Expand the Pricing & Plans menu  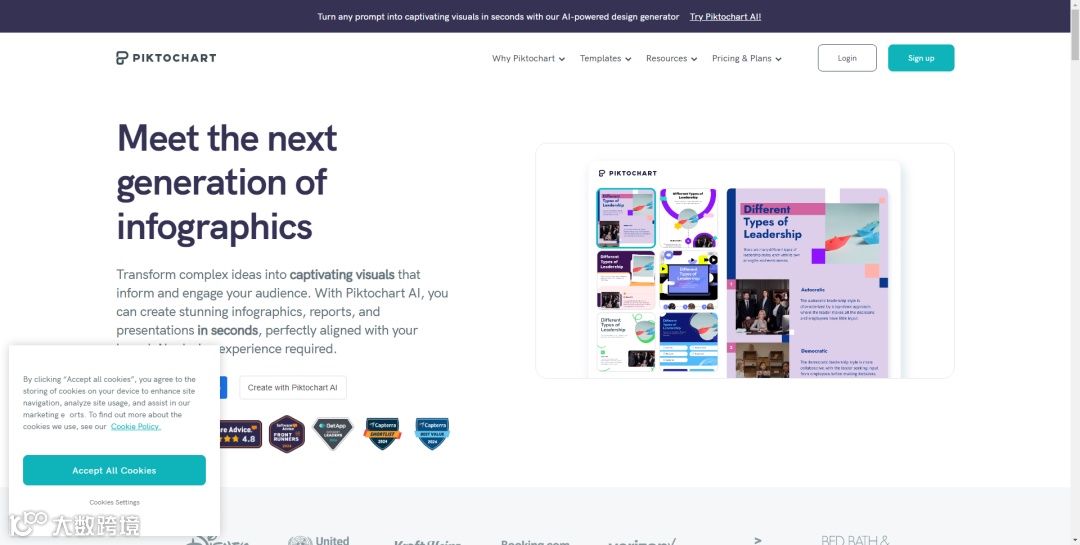(x=747, y=59)
